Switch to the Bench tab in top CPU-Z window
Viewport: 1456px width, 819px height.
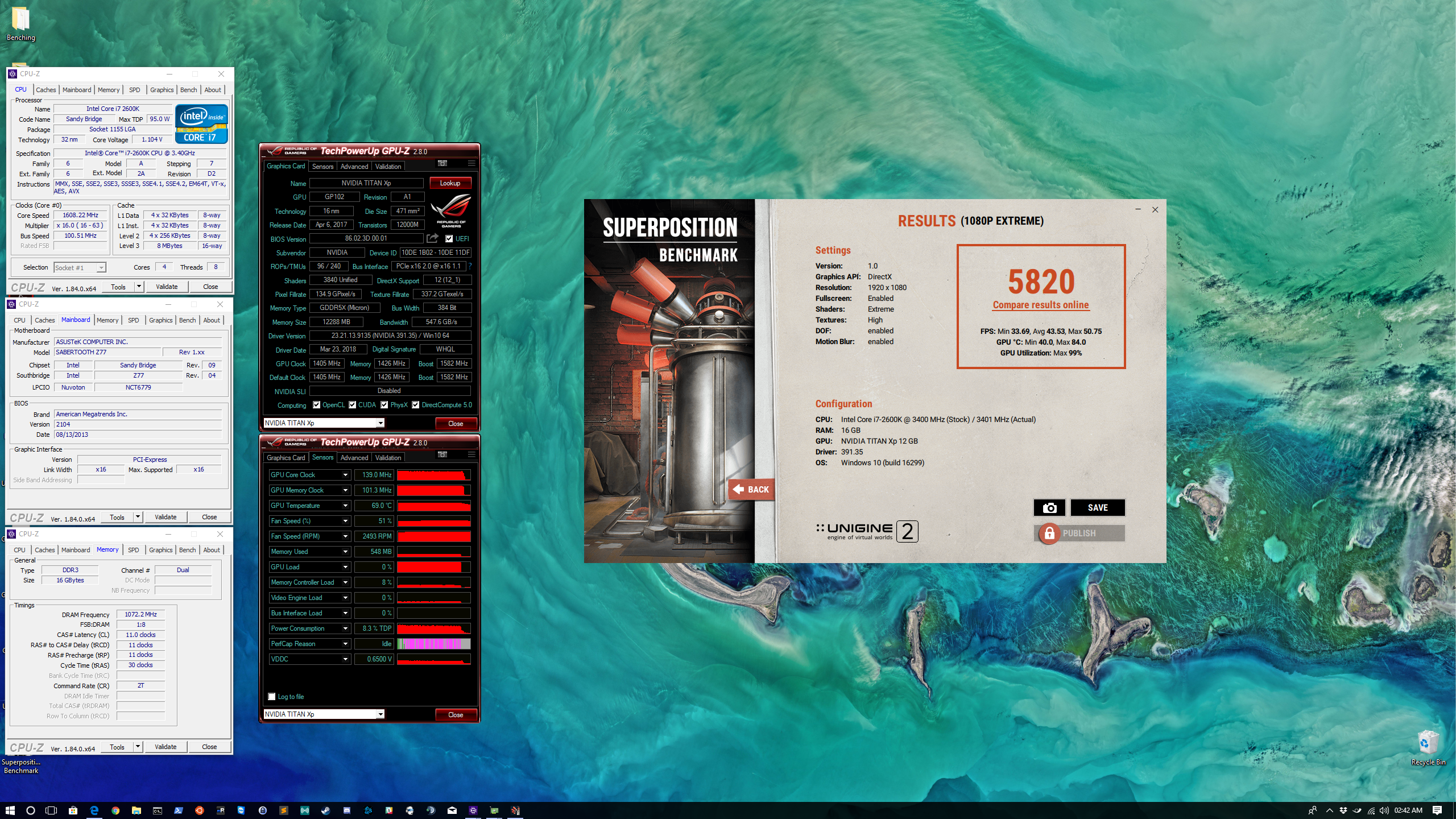pyautogui.click(x=188, y=90)
